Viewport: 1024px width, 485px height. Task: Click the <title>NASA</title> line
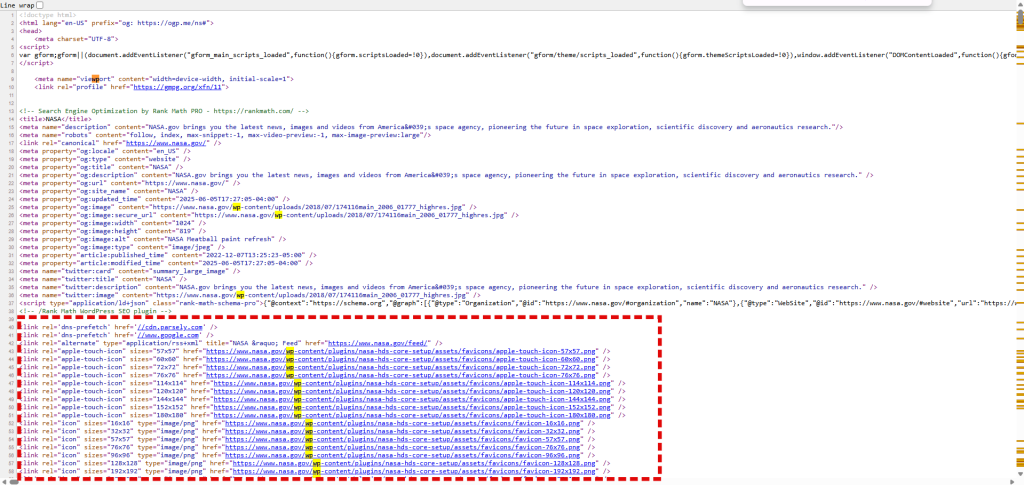56,118
